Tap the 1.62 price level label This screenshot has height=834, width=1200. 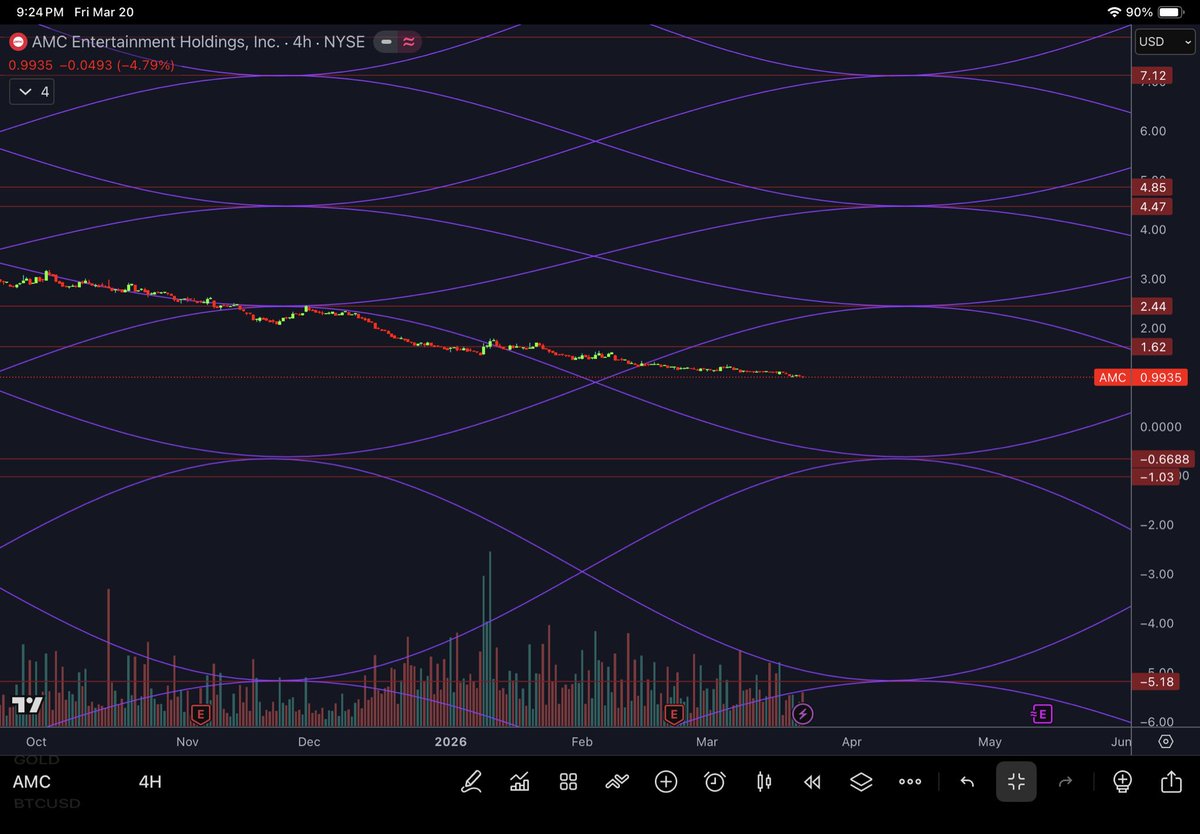pyautogui.click(x=1153, y=347)
